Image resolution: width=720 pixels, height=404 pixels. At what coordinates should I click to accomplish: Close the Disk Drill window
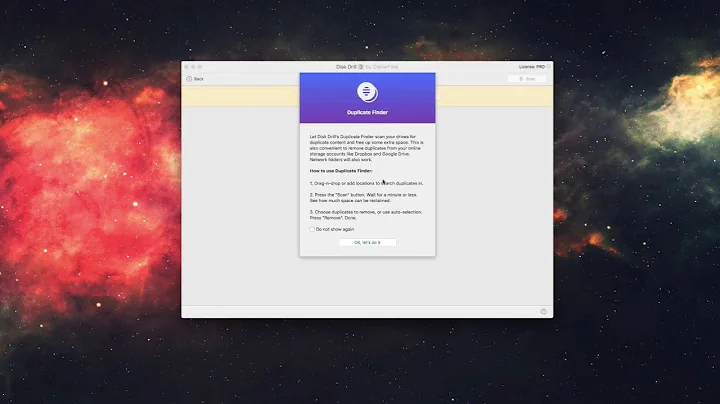point(186,67)
